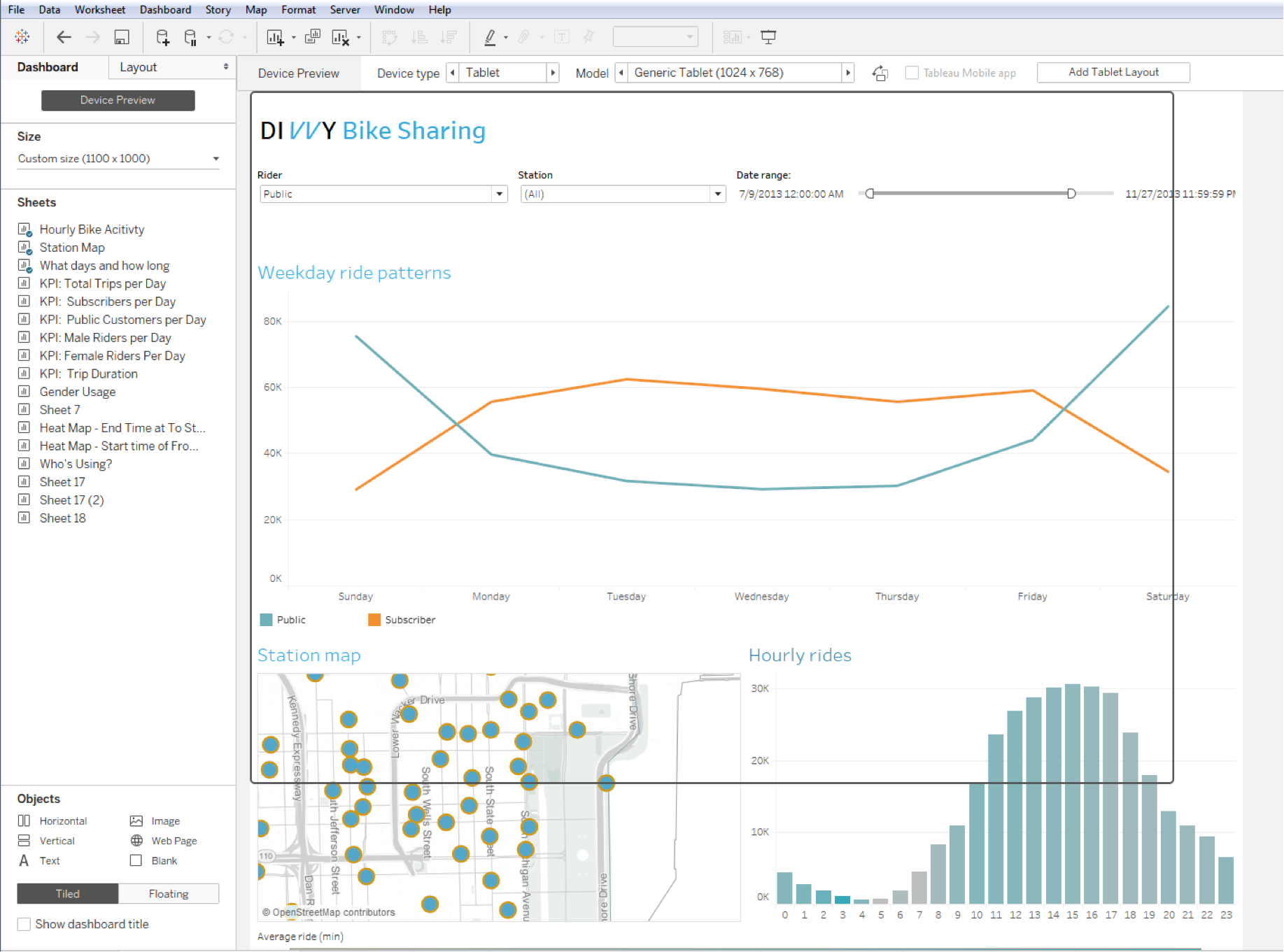
Task: Click the group members paperclip icon
Action: pyautogui.click(x=523, y=37)
